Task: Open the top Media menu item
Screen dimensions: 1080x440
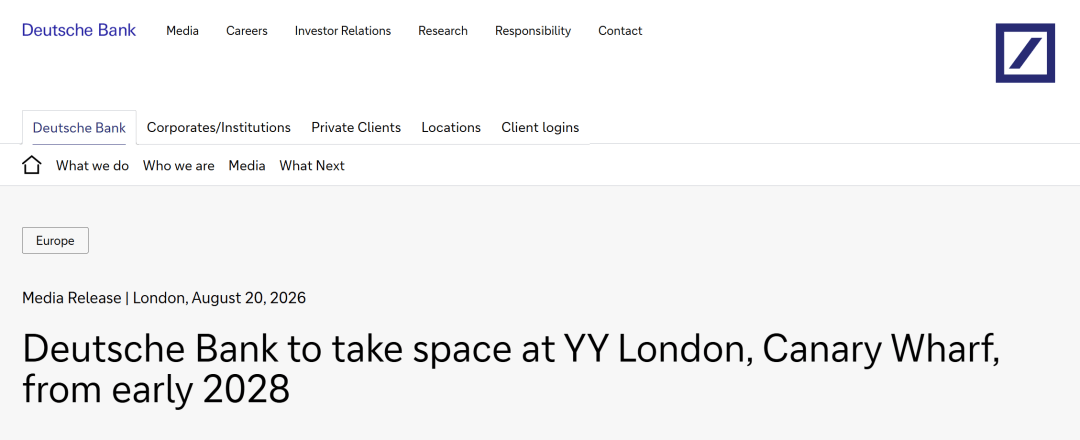Action: (183, 31)
